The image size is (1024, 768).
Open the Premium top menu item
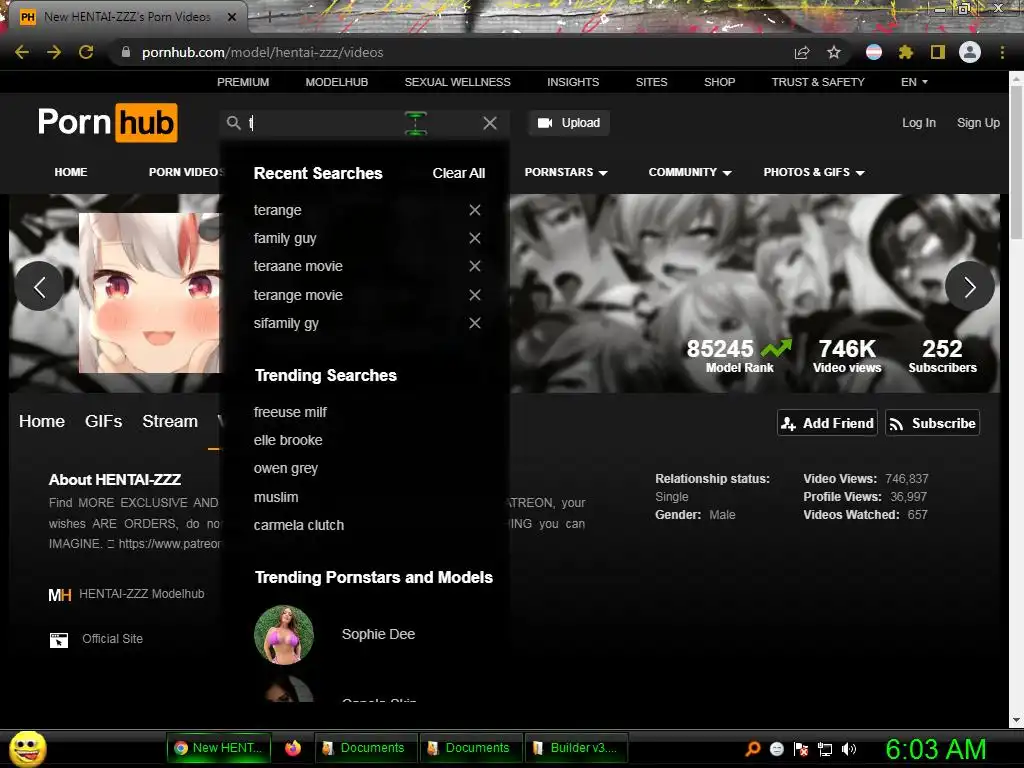pyautogui.click(x=243, y=82)
